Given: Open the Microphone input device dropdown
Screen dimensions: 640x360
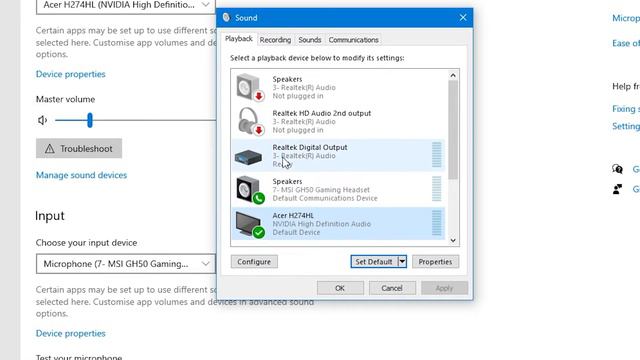Looking at the screenshot, I should 126,264.
